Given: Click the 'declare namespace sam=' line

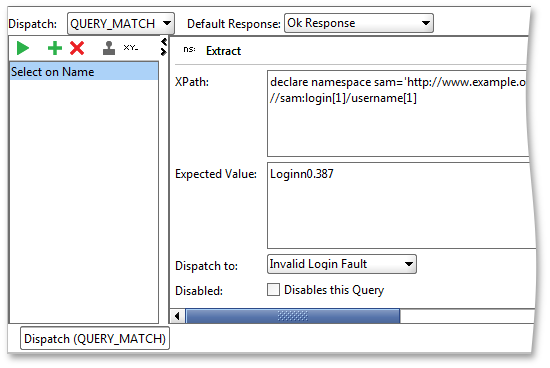Looking at the screenshot, I should click(398, 82).
